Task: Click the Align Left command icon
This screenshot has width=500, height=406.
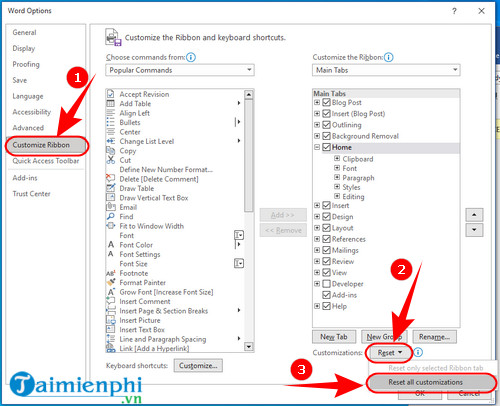Action: tap(110, 113)
